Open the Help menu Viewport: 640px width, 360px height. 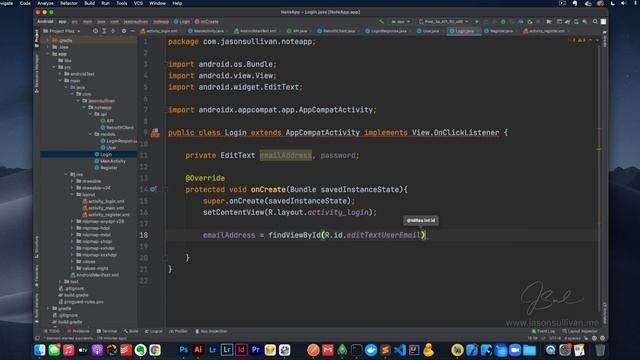177,3
